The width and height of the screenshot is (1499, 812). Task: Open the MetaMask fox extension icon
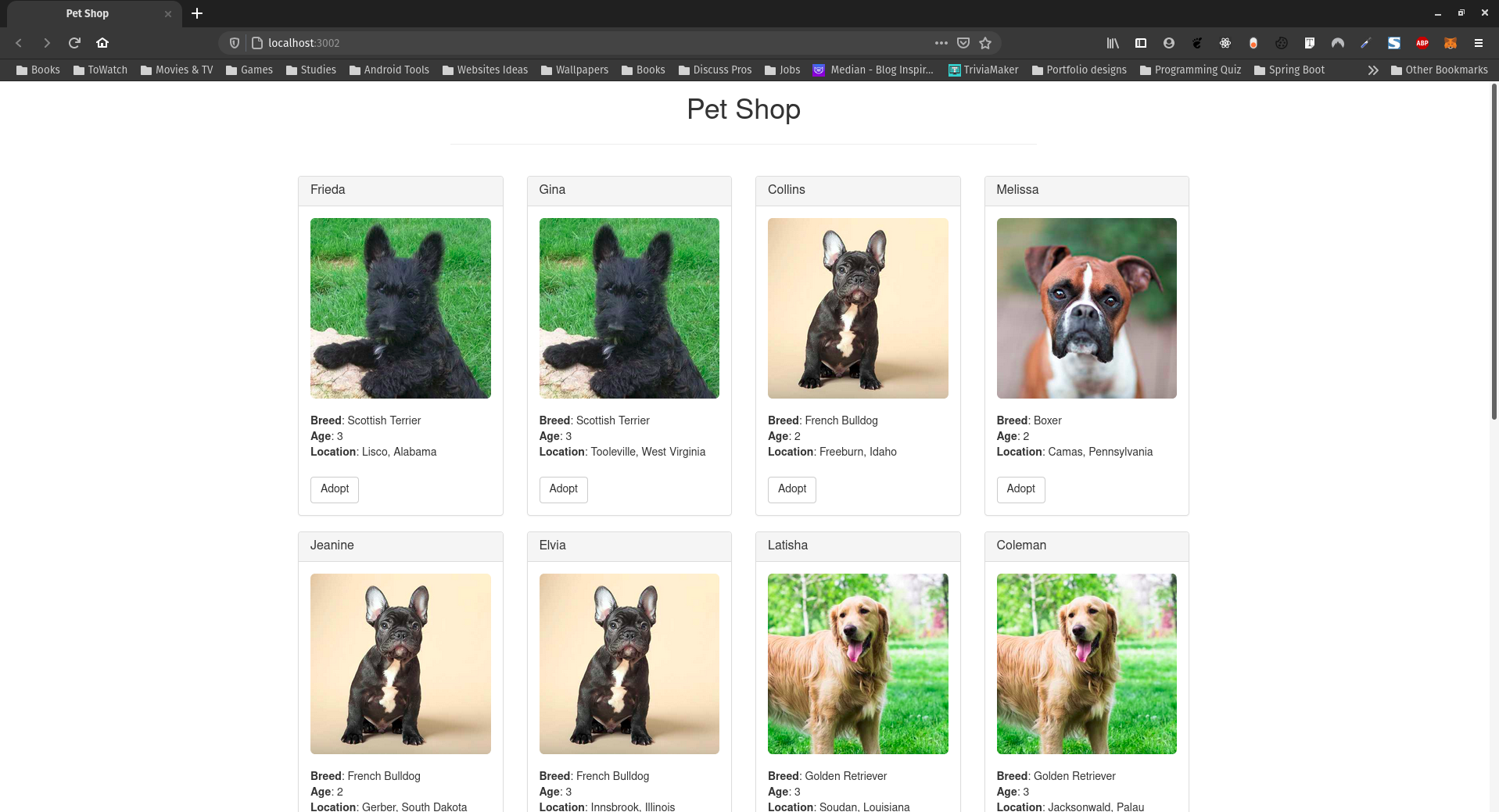tap(1451, 43)
